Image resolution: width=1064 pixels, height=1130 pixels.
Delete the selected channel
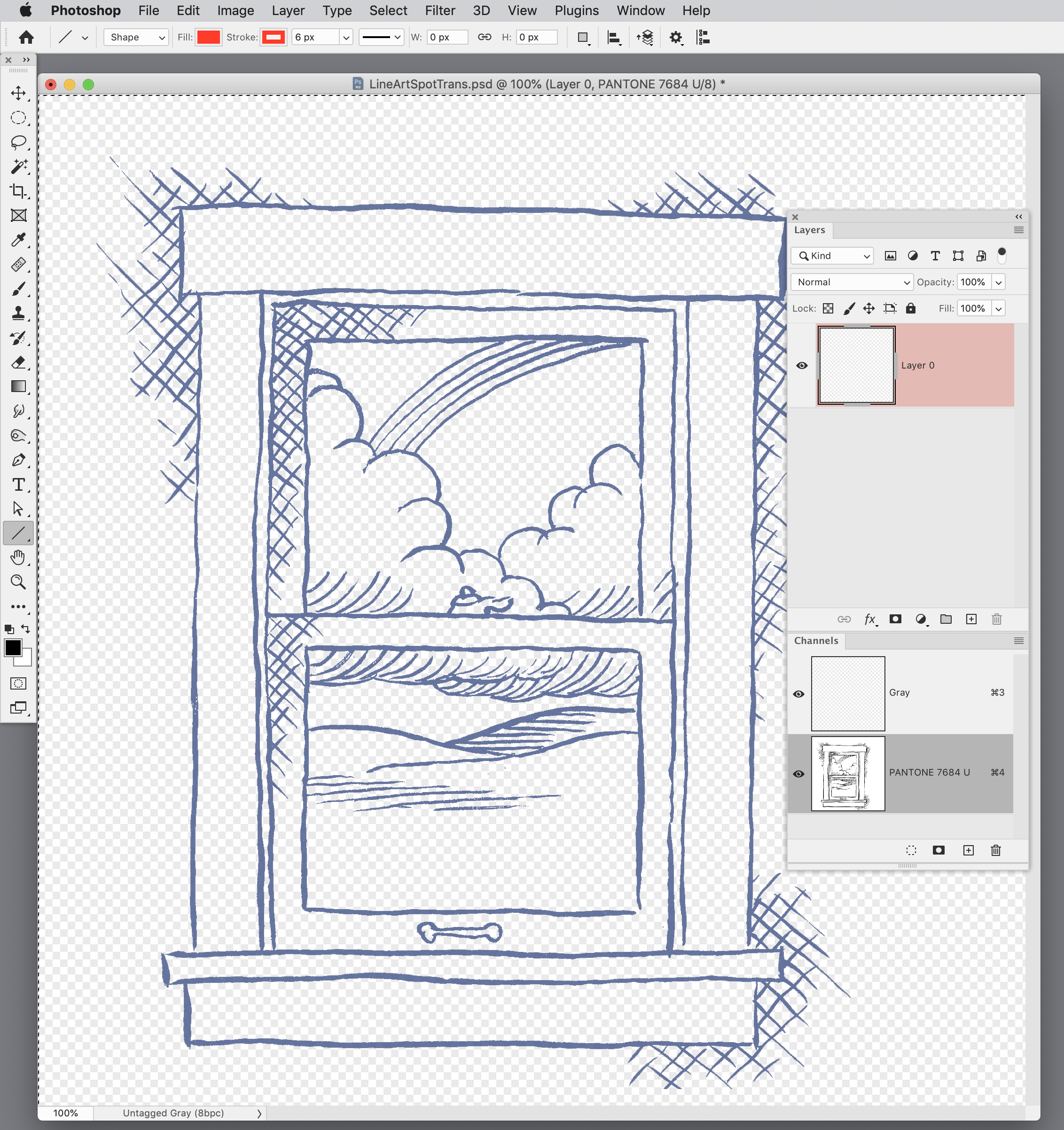(995, 850)
